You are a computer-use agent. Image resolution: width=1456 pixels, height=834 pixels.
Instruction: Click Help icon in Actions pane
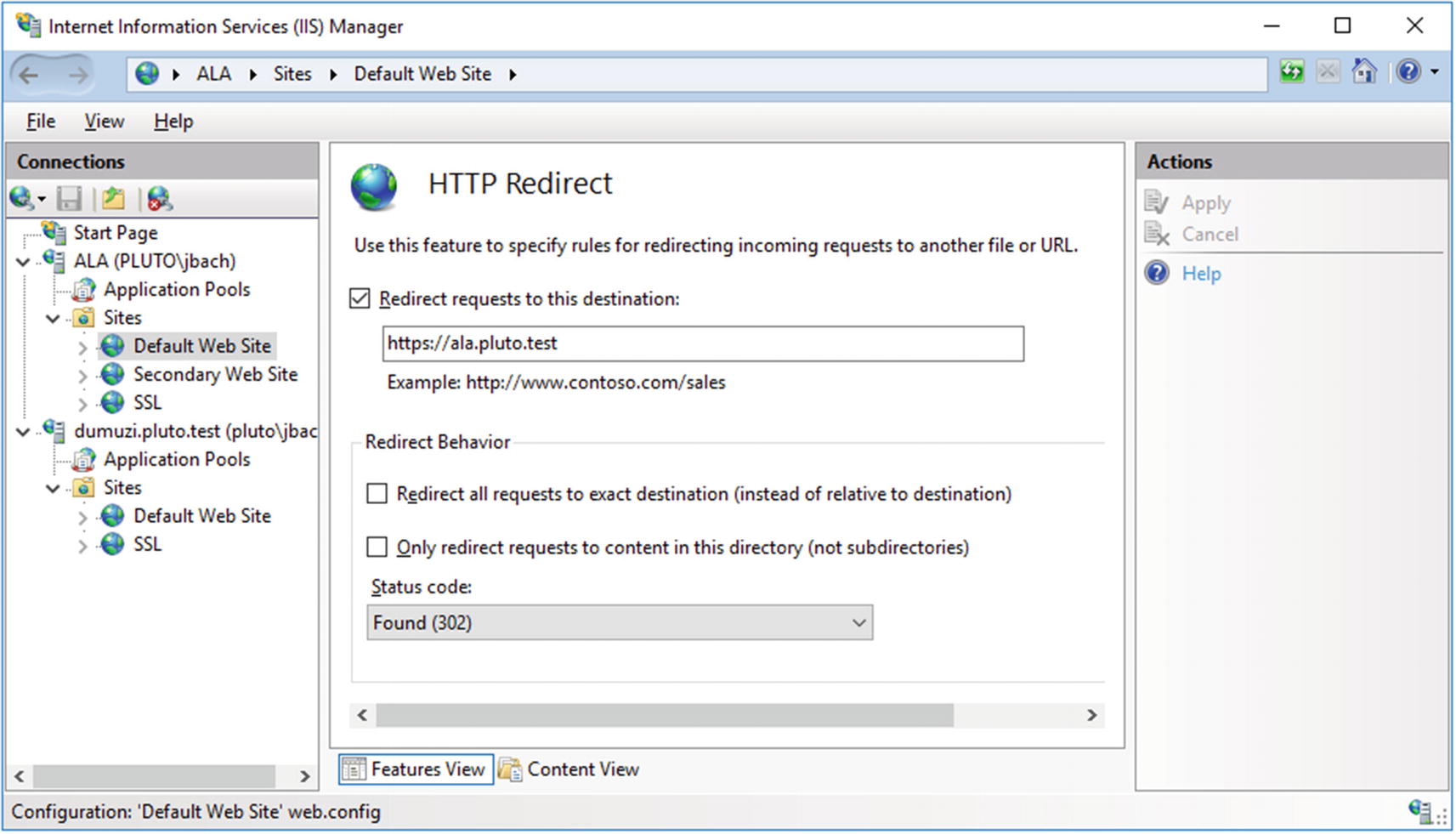[1157, 272]
